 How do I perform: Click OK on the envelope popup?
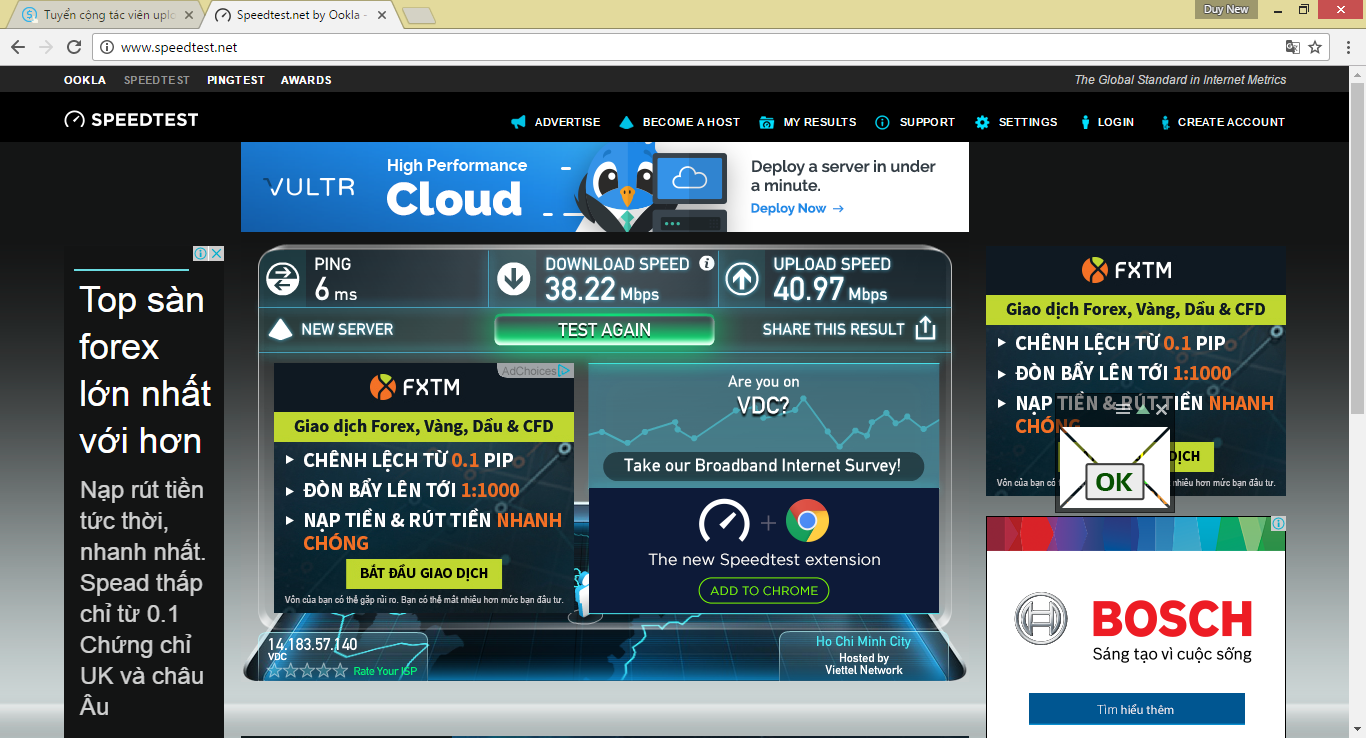(x=1114, y=482)
